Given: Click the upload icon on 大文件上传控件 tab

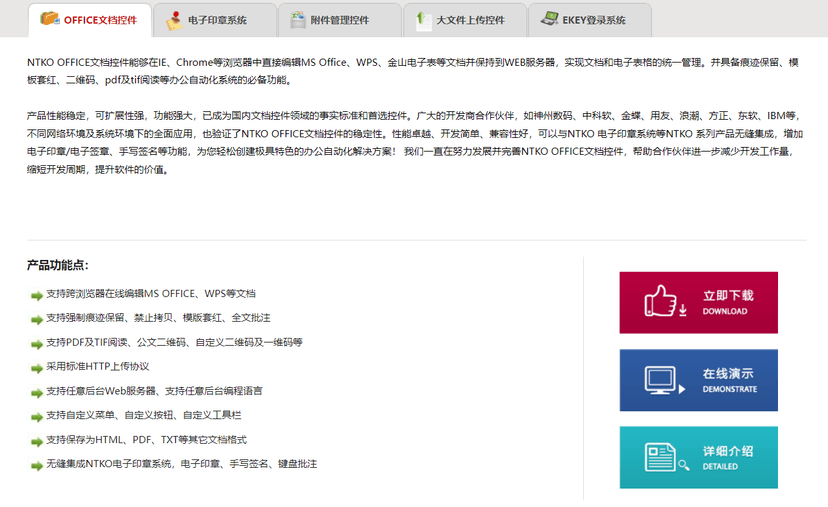Looking at the screenshot, I should (x=422, y=19).
